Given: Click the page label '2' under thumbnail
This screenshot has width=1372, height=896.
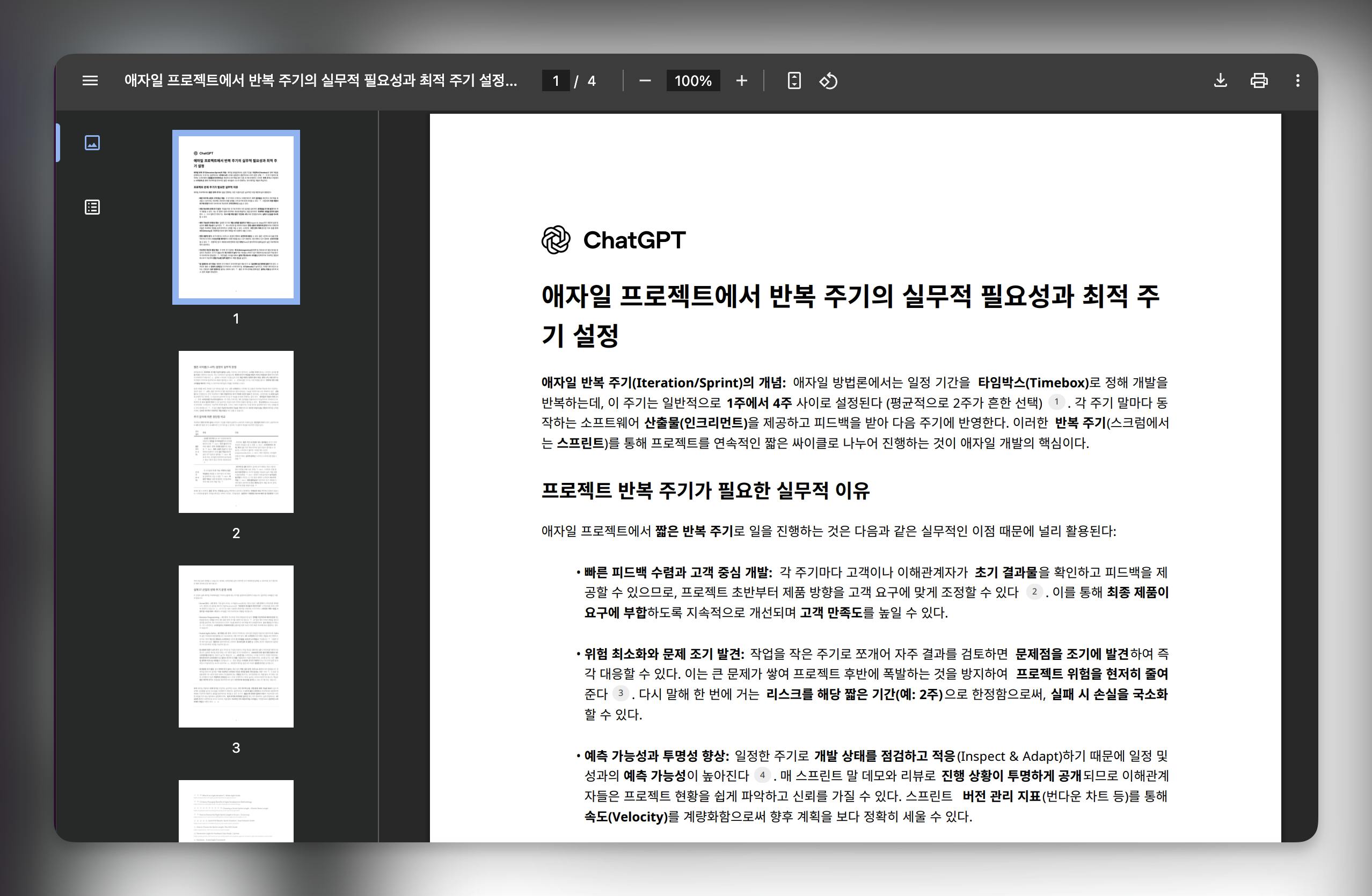Looking at the screenshot, I should pyautogui.click(x=236, y=533).
